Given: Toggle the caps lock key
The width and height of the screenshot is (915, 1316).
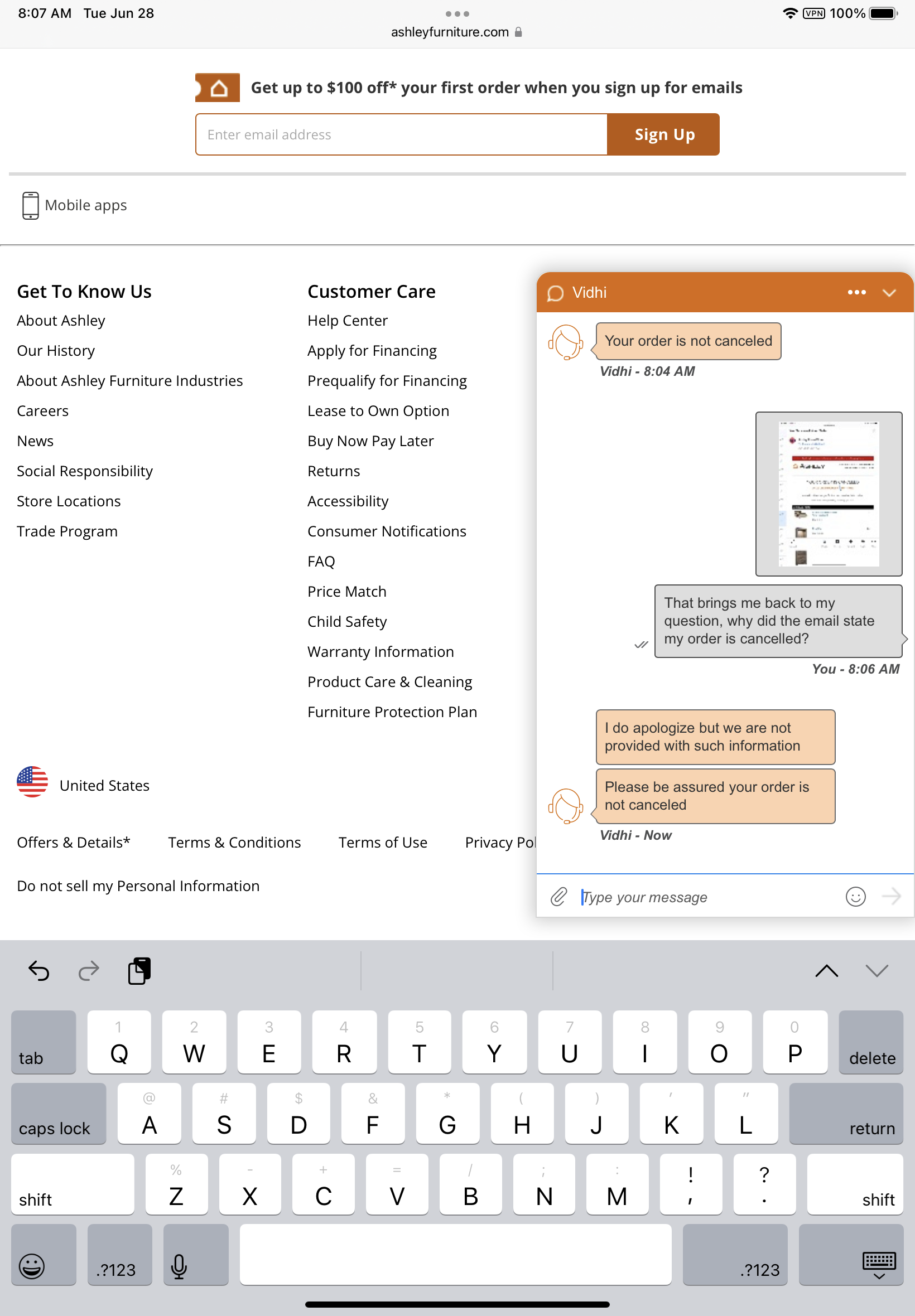Looking at the screenshot, I should [x=59, y=1112].
